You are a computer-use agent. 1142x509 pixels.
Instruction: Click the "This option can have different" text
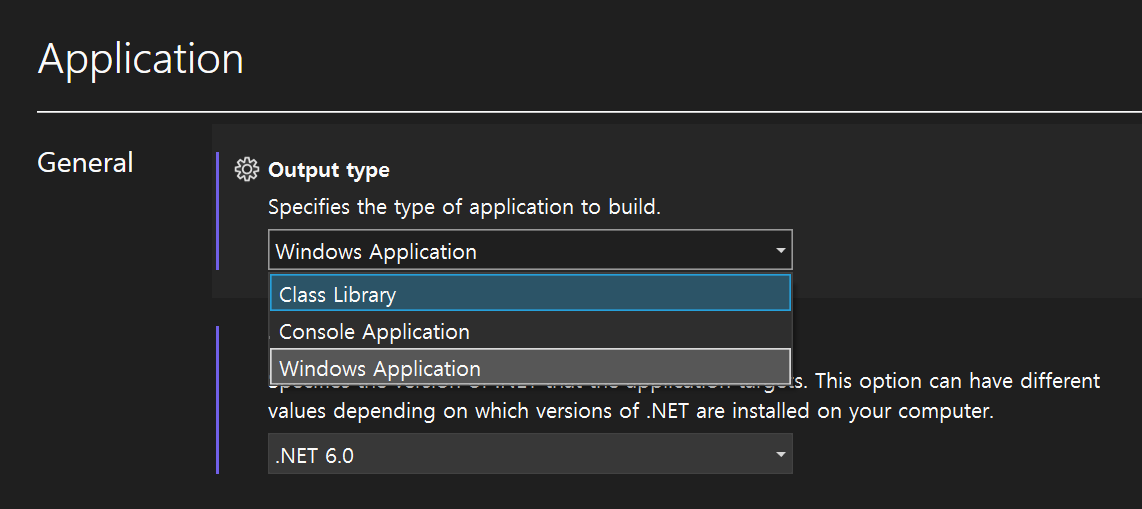pyautogui.click(x=960, y=382)
